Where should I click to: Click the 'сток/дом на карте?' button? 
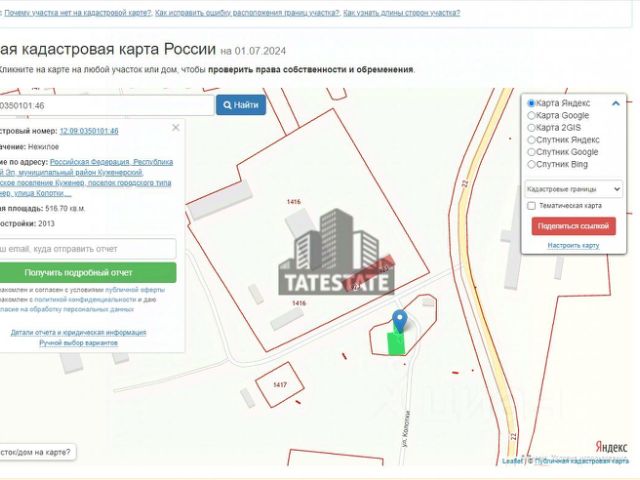coord(37,452)
